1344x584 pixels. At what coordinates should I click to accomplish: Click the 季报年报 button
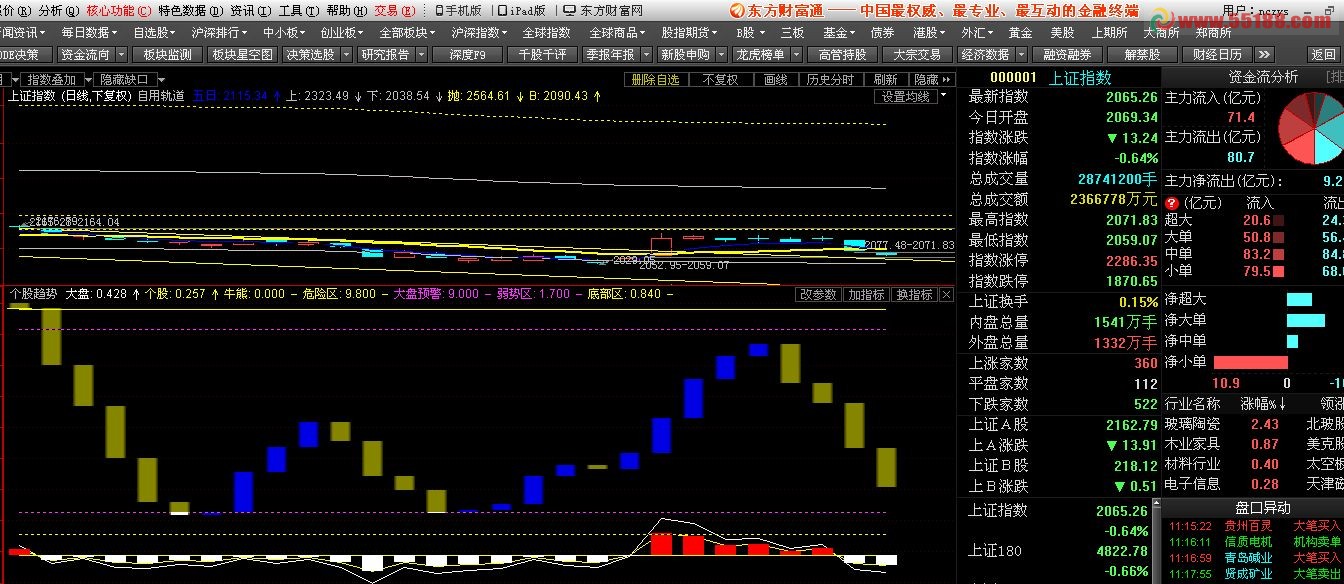click(x=610, y=55)
